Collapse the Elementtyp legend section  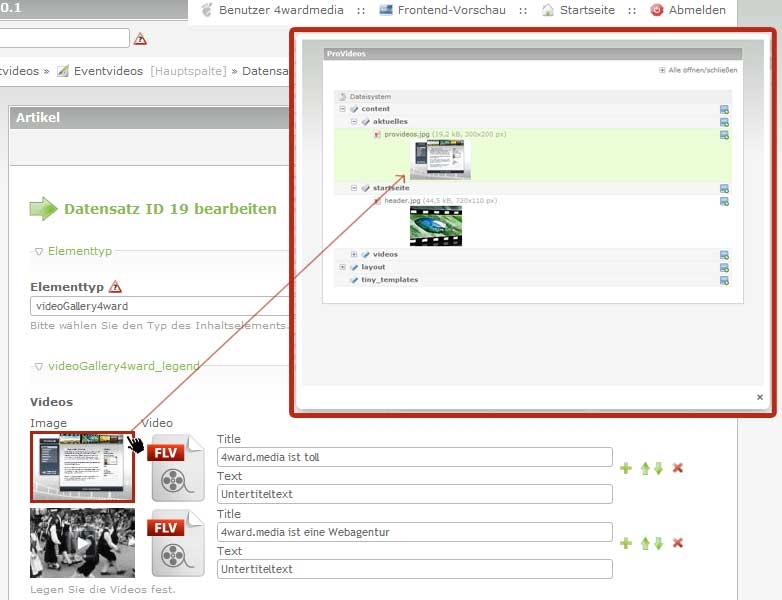click(x=39, y=252)
